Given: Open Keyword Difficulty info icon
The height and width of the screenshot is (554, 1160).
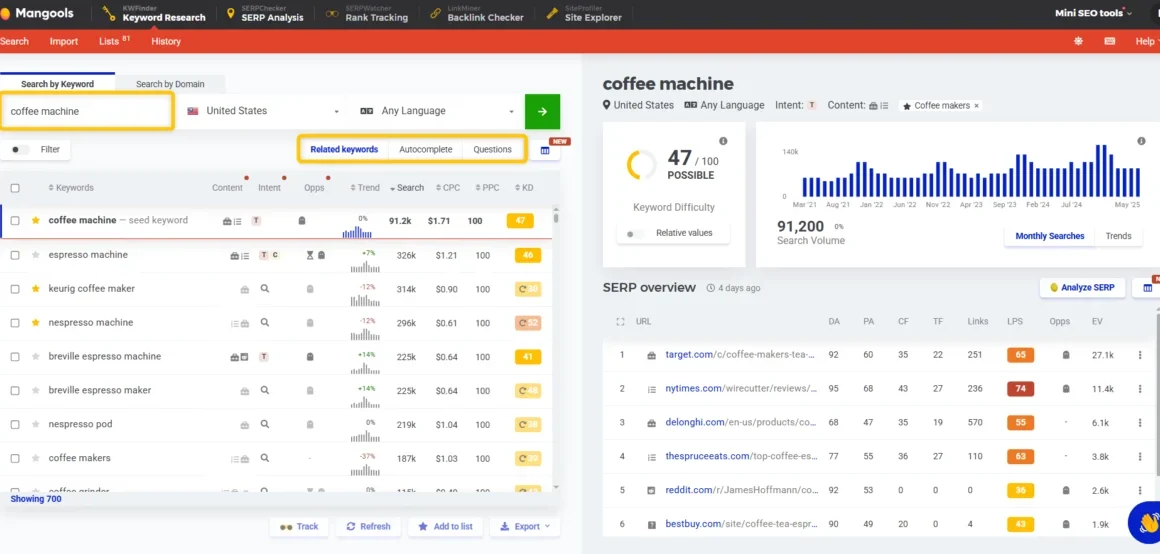Looking at the screenshot, I should [x=723, y=141].
